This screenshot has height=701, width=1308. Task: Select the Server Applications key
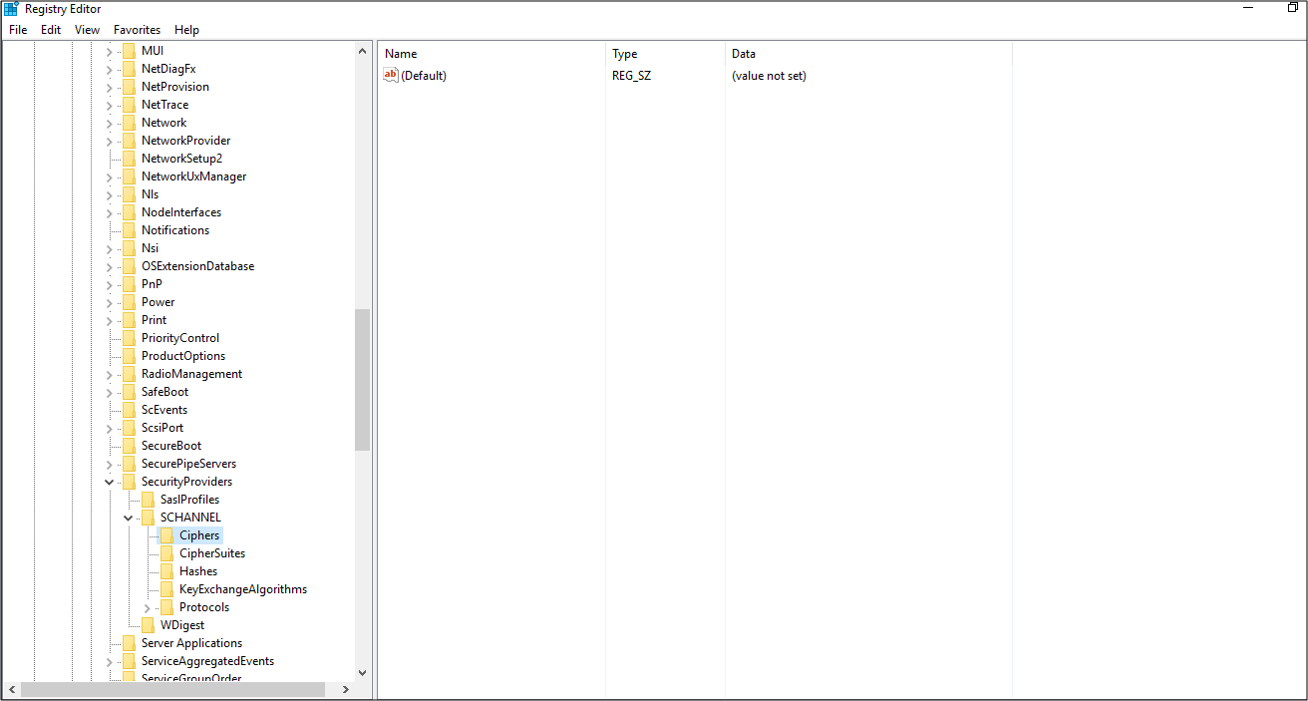pyautogui.click(x=191, y=644)
